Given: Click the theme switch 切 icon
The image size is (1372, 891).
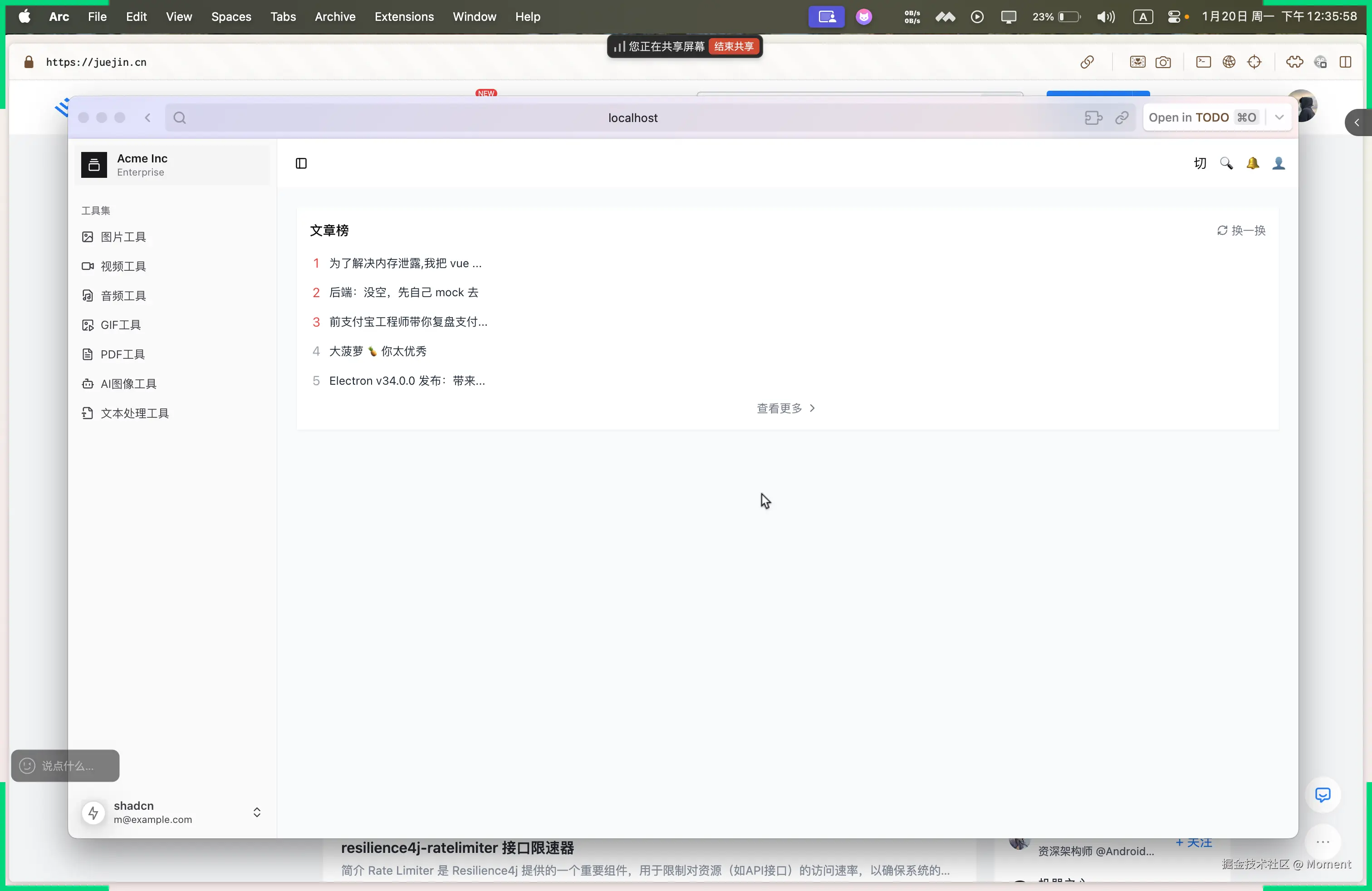Looking at the screenshot, I should 1200,164.
